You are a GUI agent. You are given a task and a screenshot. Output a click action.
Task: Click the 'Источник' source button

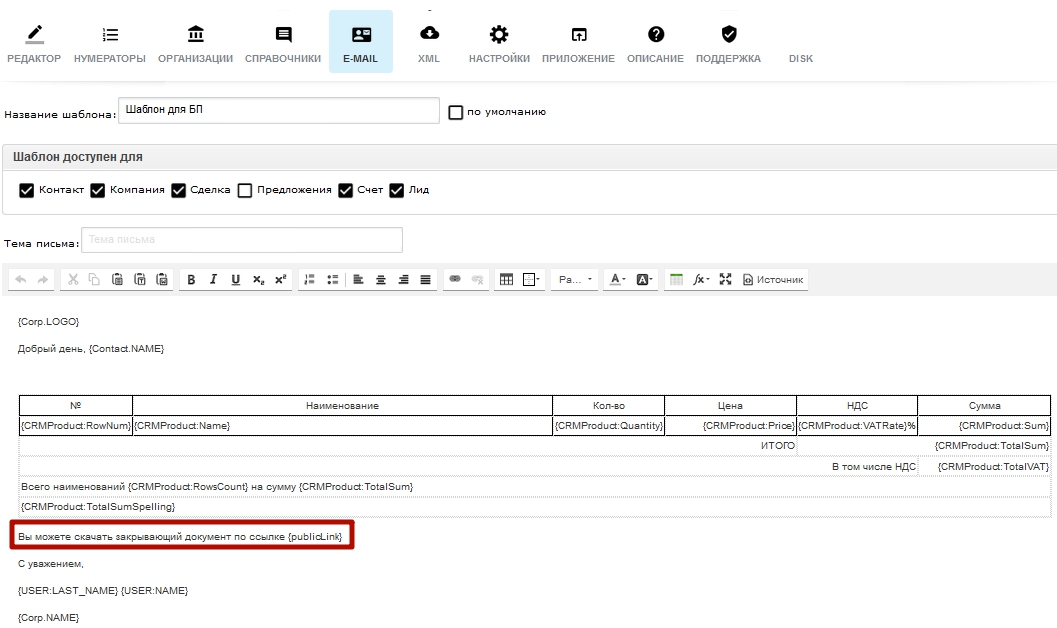[773, 280]
